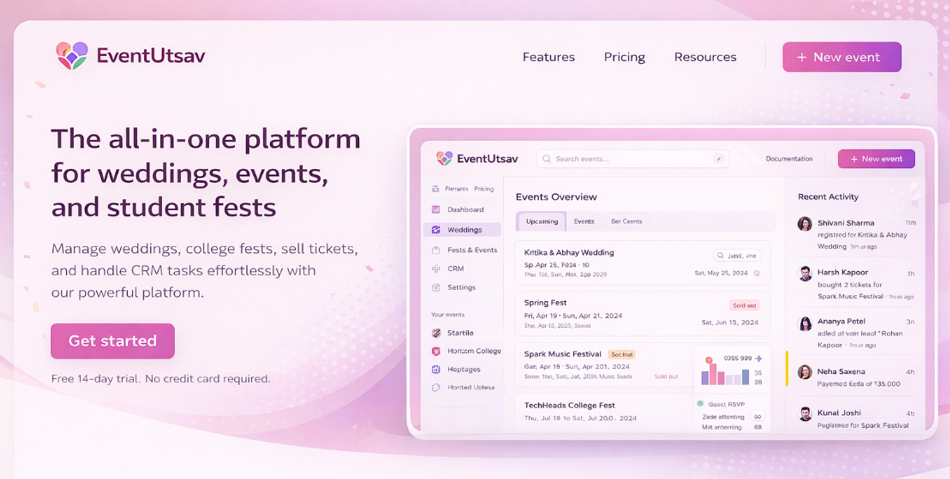
Task: Open the Spring Fest event card
Action: [642, 314]
